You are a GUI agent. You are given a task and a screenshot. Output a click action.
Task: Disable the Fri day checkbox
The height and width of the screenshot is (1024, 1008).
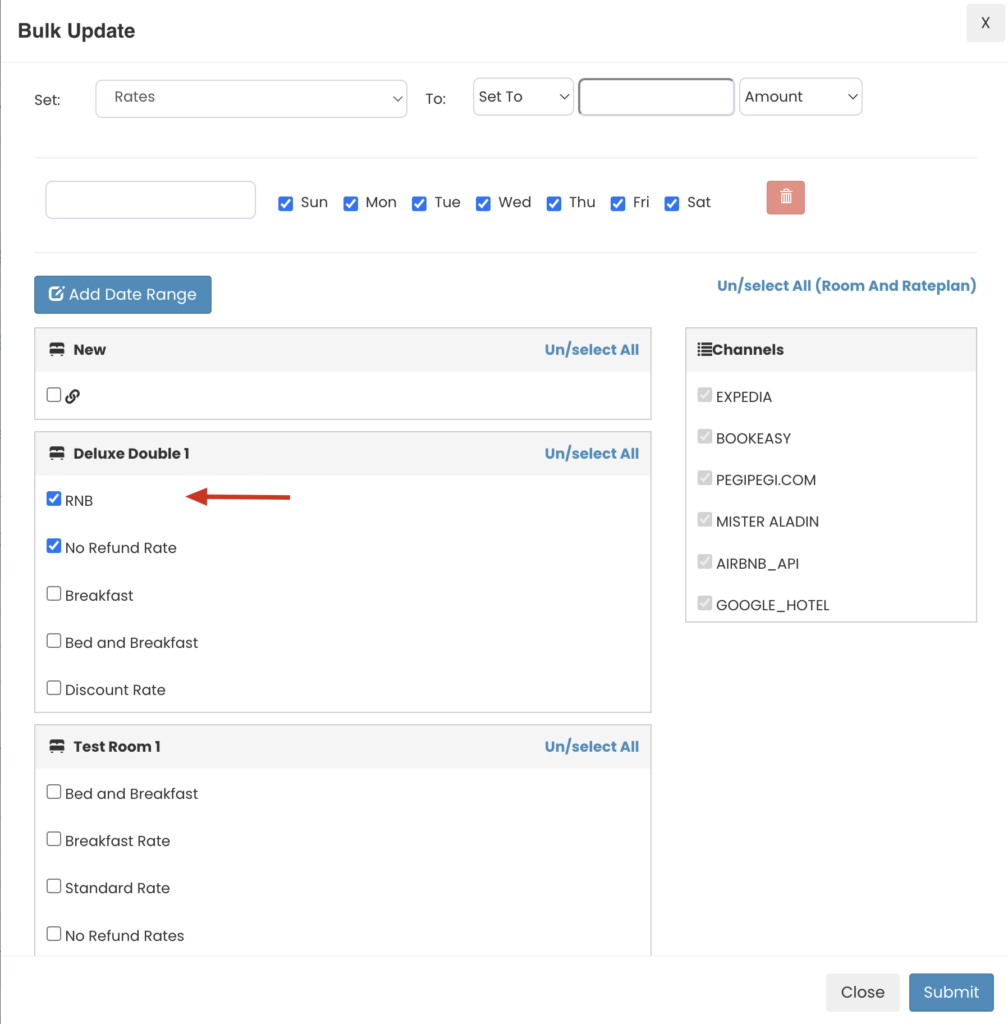tap(618, 203)
